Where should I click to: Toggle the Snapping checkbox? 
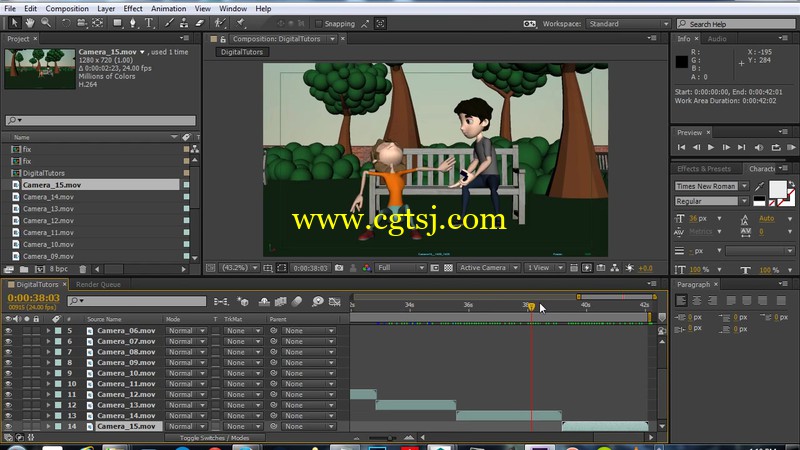point(319,23)
